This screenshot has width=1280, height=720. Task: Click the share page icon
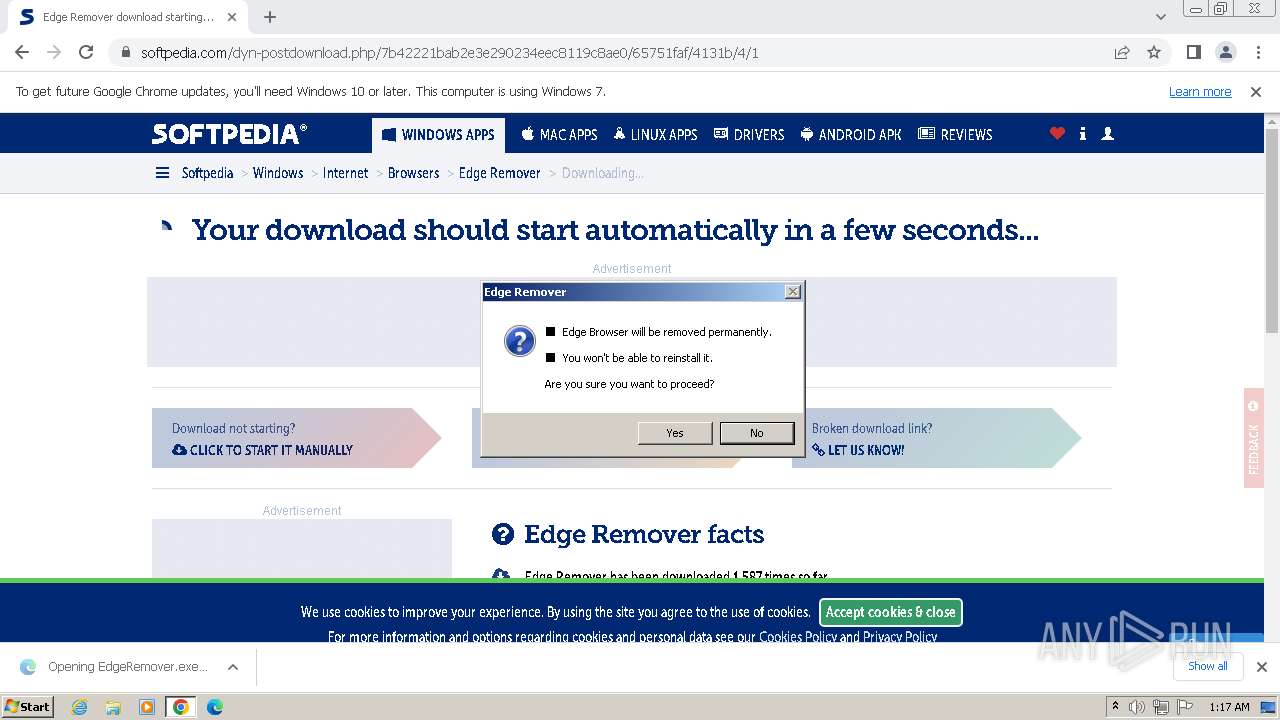click(1122, 52)
